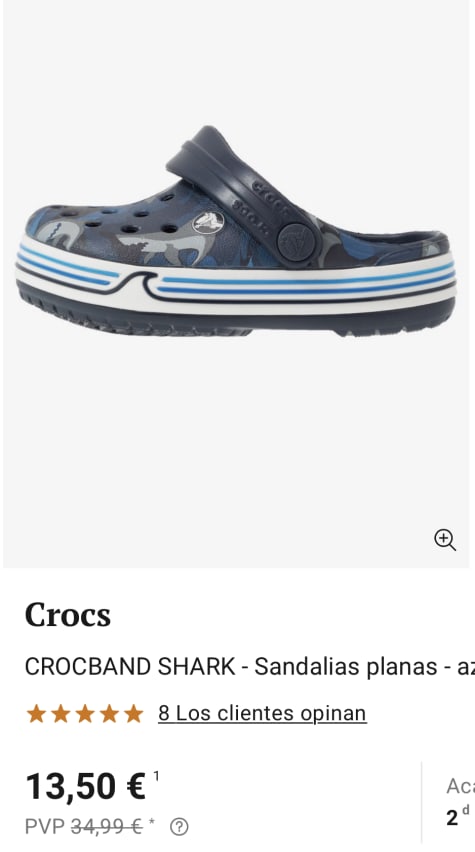Tap the round Crocs logo badge on shoe

208,223
